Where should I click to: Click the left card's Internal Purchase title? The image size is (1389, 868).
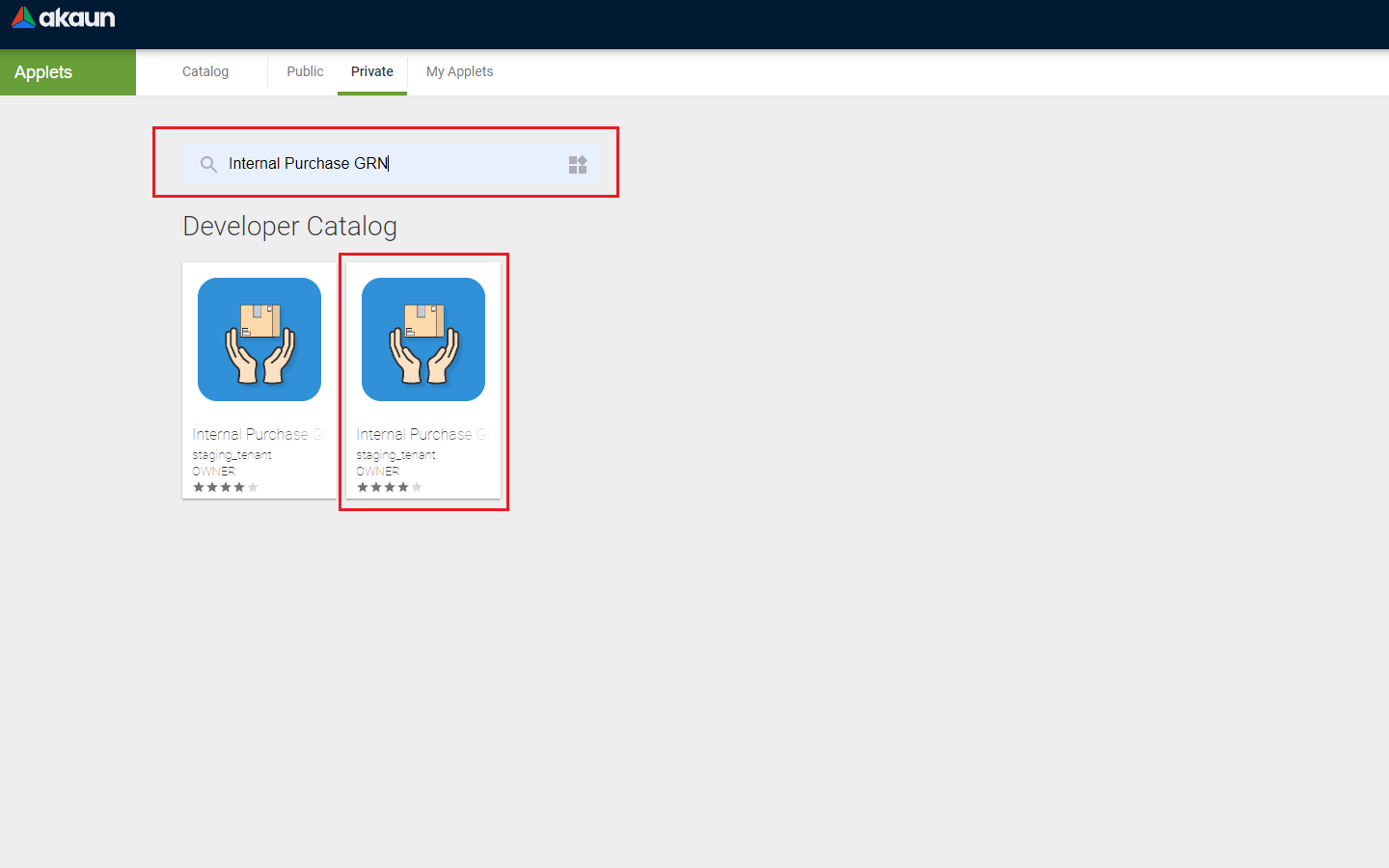coord(258,434)
